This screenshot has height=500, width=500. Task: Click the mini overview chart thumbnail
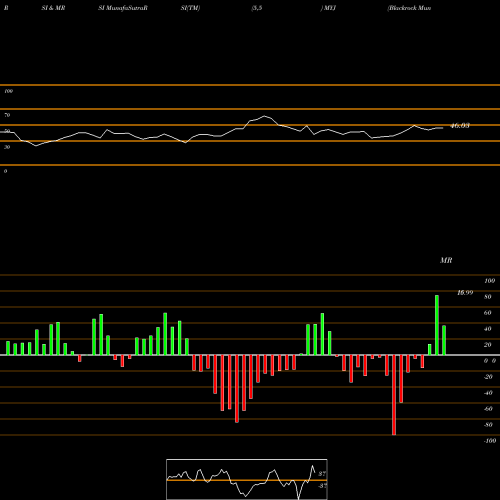[x=247, y=479]
